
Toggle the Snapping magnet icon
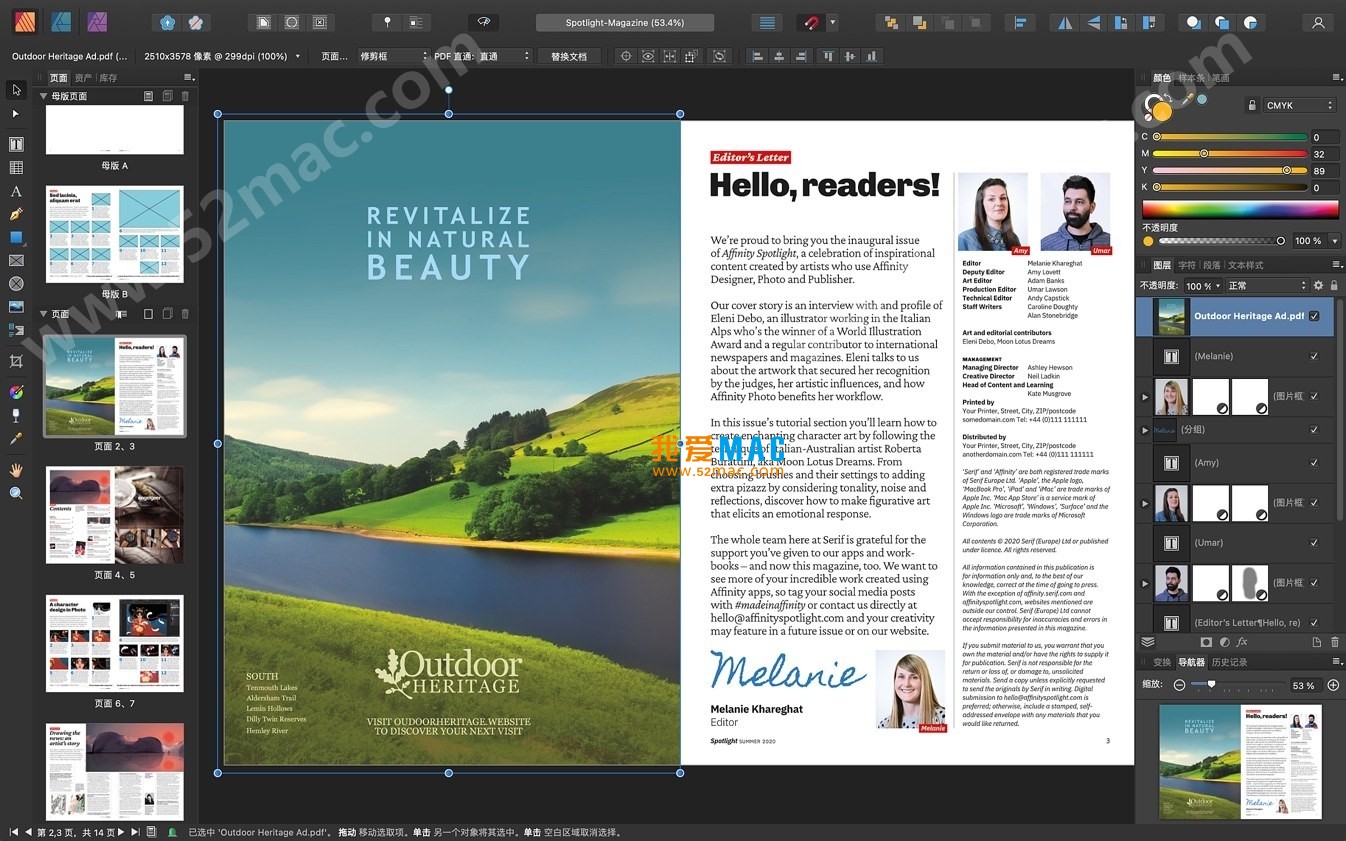point(811,22)
